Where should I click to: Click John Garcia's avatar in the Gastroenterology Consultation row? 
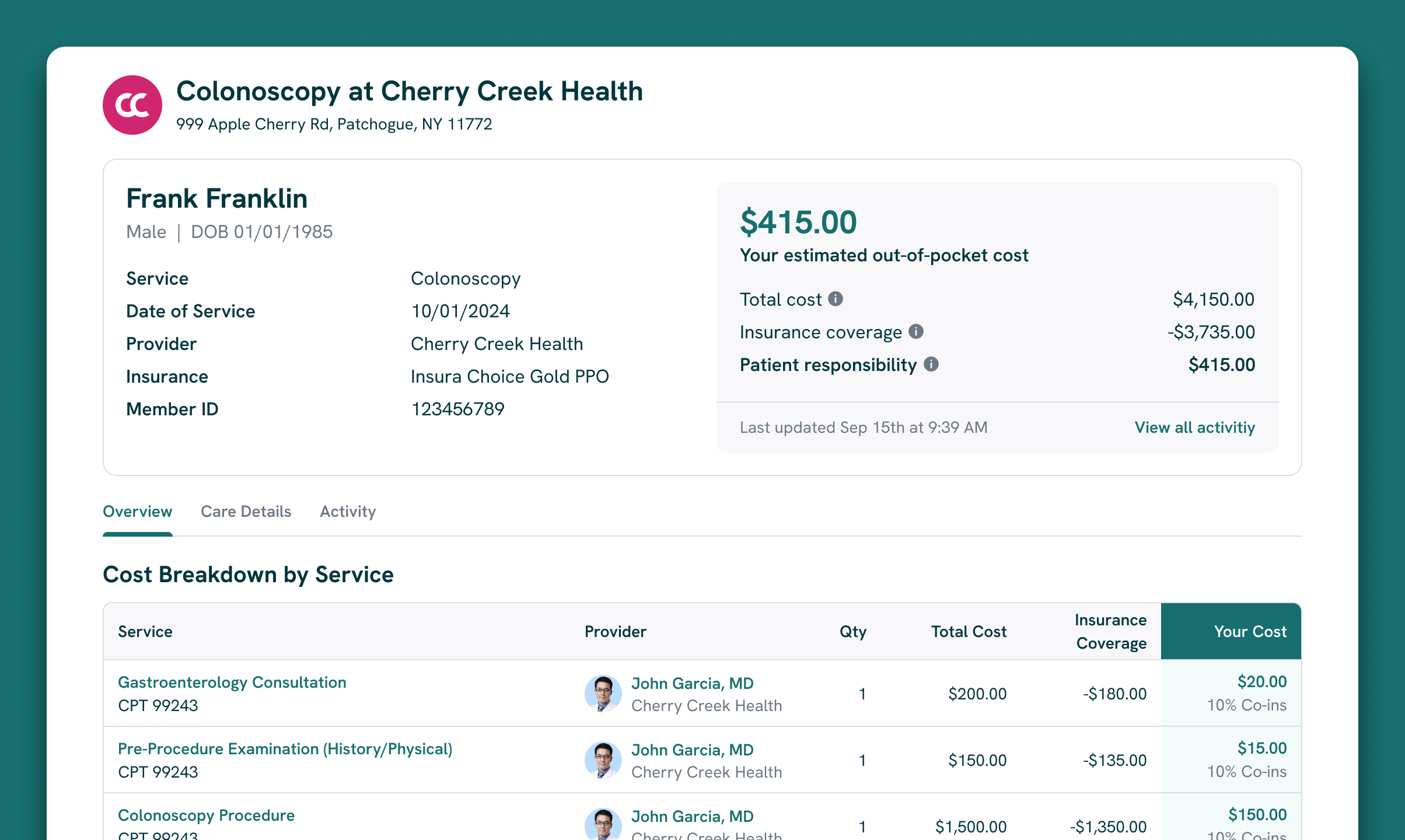[x=603, y=694]
